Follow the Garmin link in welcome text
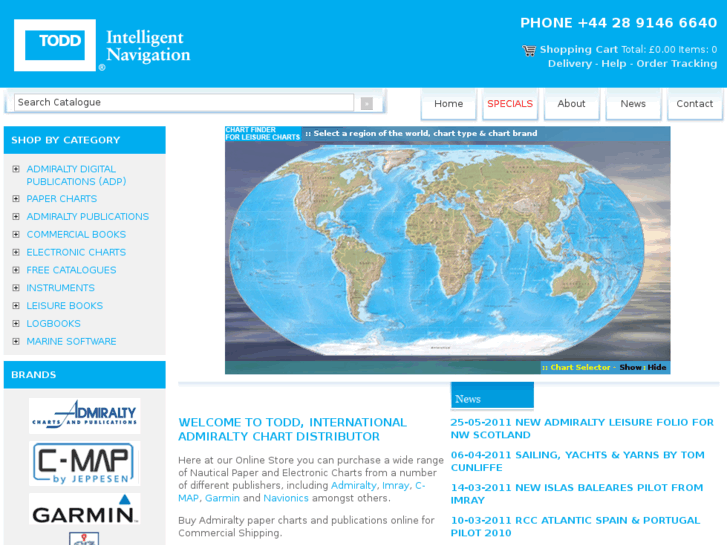 click(x=222, y=498)
